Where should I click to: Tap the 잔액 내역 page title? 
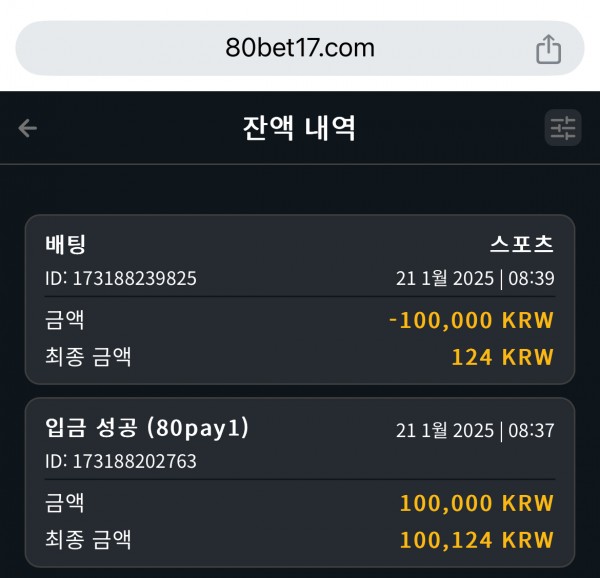[299, 128]
